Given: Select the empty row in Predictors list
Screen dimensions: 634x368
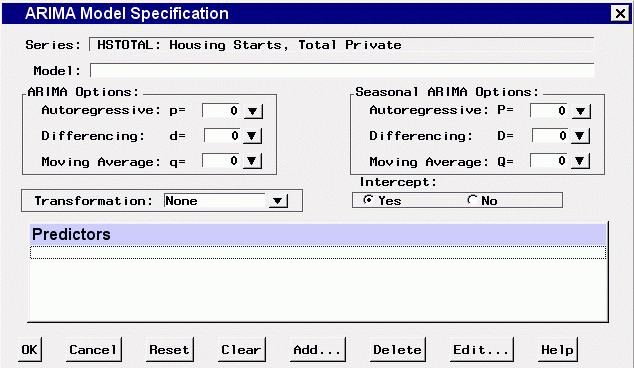Looking at the screenshot, I should pyautogui.click(x=318, y=253).
